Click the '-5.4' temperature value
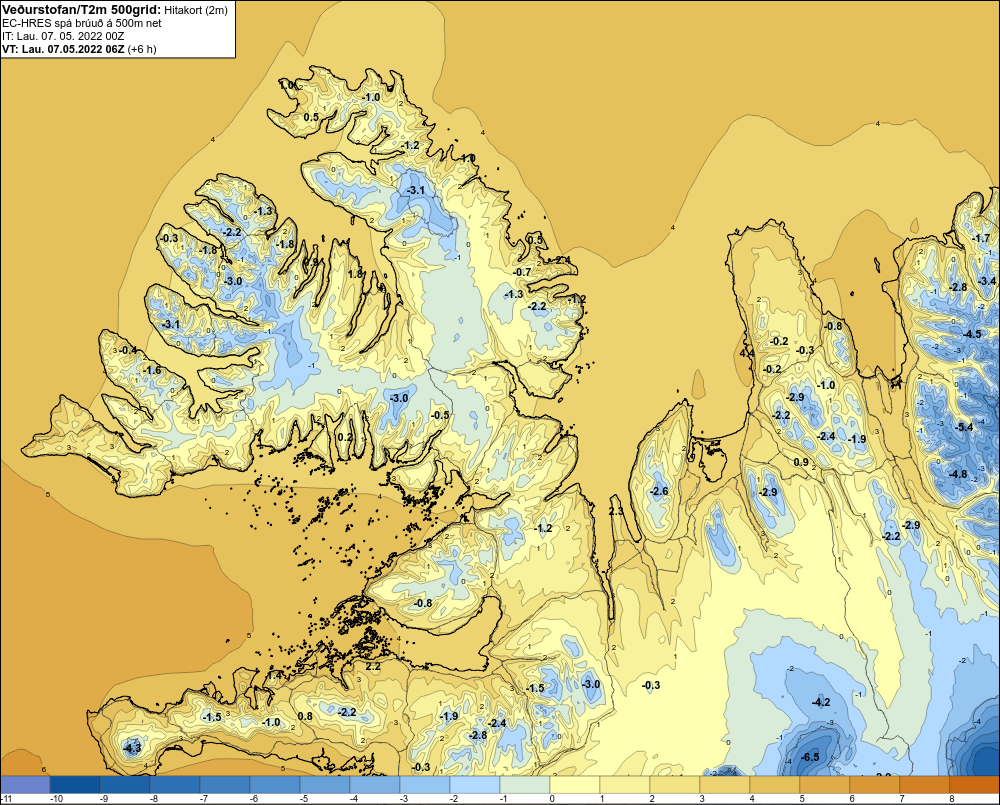The height and width of the screenshot is (805, 1000). click(x=964, y=427)
